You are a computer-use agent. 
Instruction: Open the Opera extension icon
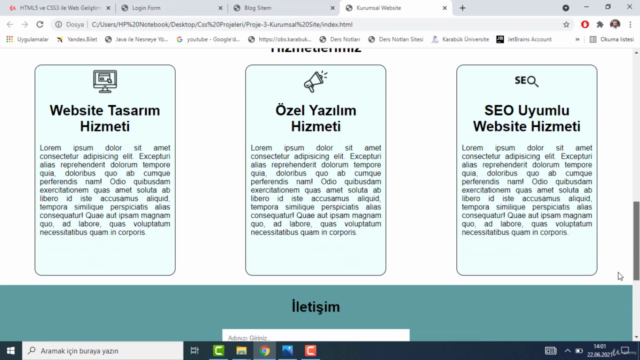[x=585, y=24]
